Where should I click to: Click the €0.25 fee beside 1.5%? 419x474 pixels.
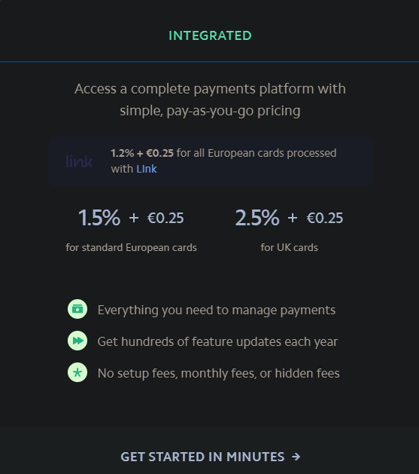[x=166, y=218]
